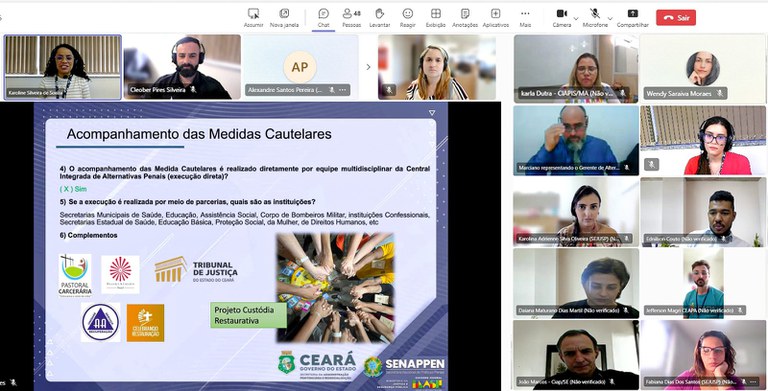Click the Pastoral Carcerária logo on slide
The width and height of the screenshot is (768, 391).
[75, 275]
